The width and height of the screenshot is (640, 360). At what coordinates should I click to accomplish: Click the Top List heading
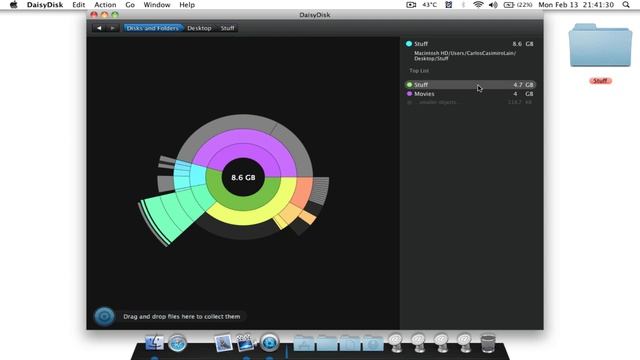(x=419, y=71)
